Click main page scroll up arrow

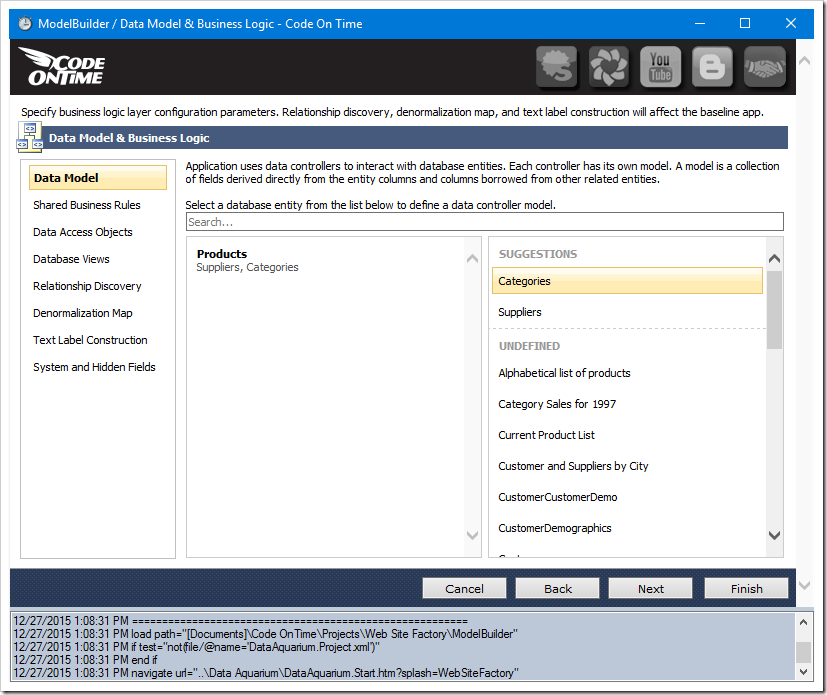pyautogui.click(x=804, y=61)
